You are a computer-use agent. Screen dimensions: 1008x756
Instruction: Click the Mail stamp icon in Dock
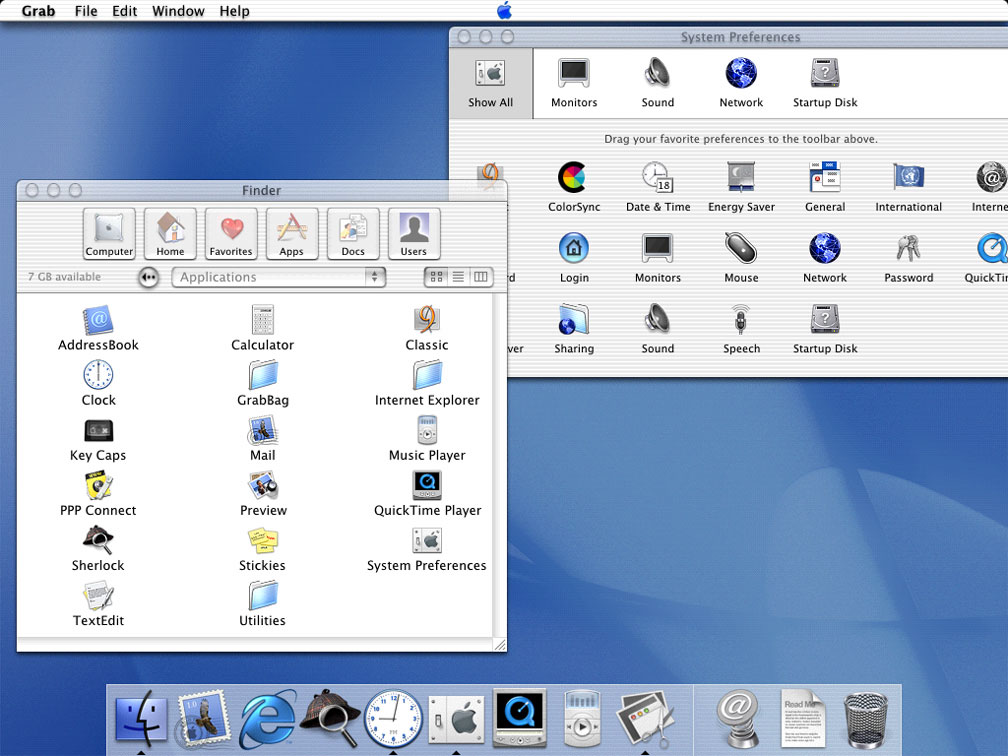pyautogui.click(x=203, y=719)
